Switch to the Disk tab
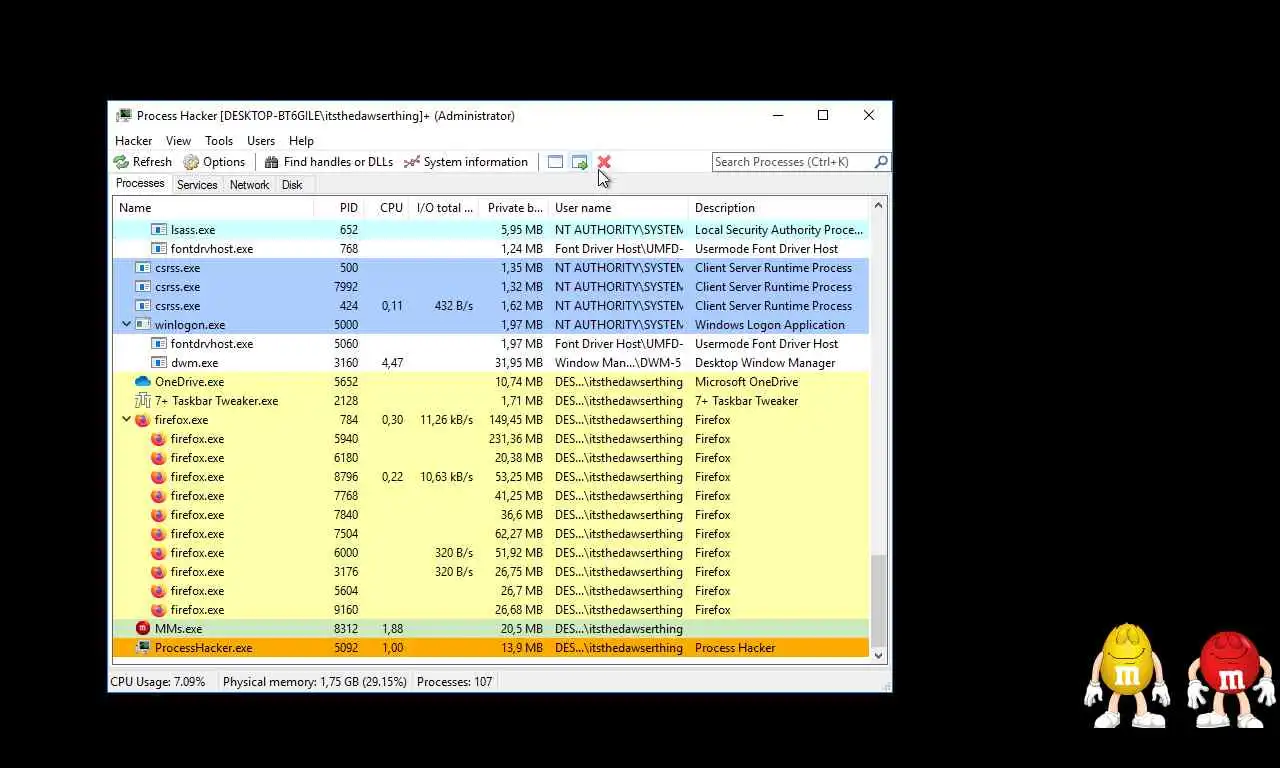 [x=292, y=185]
